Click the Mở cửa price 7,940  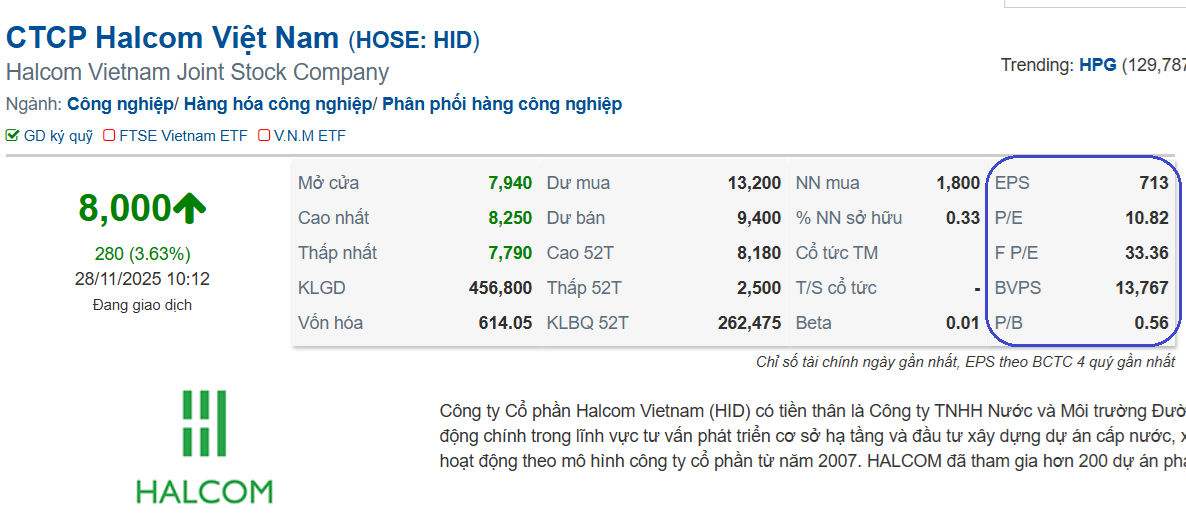[510, 183]
